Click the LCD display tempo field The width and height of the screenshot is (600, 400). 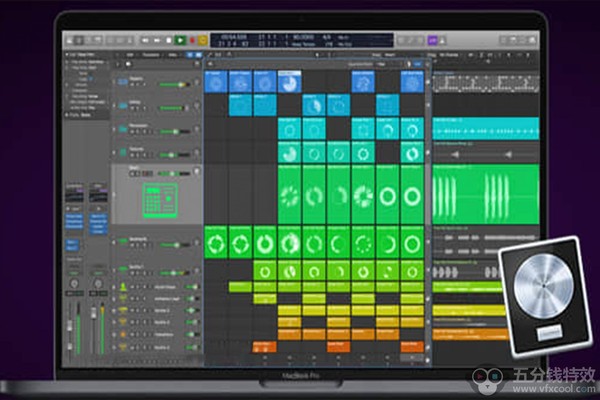(301, 37)
